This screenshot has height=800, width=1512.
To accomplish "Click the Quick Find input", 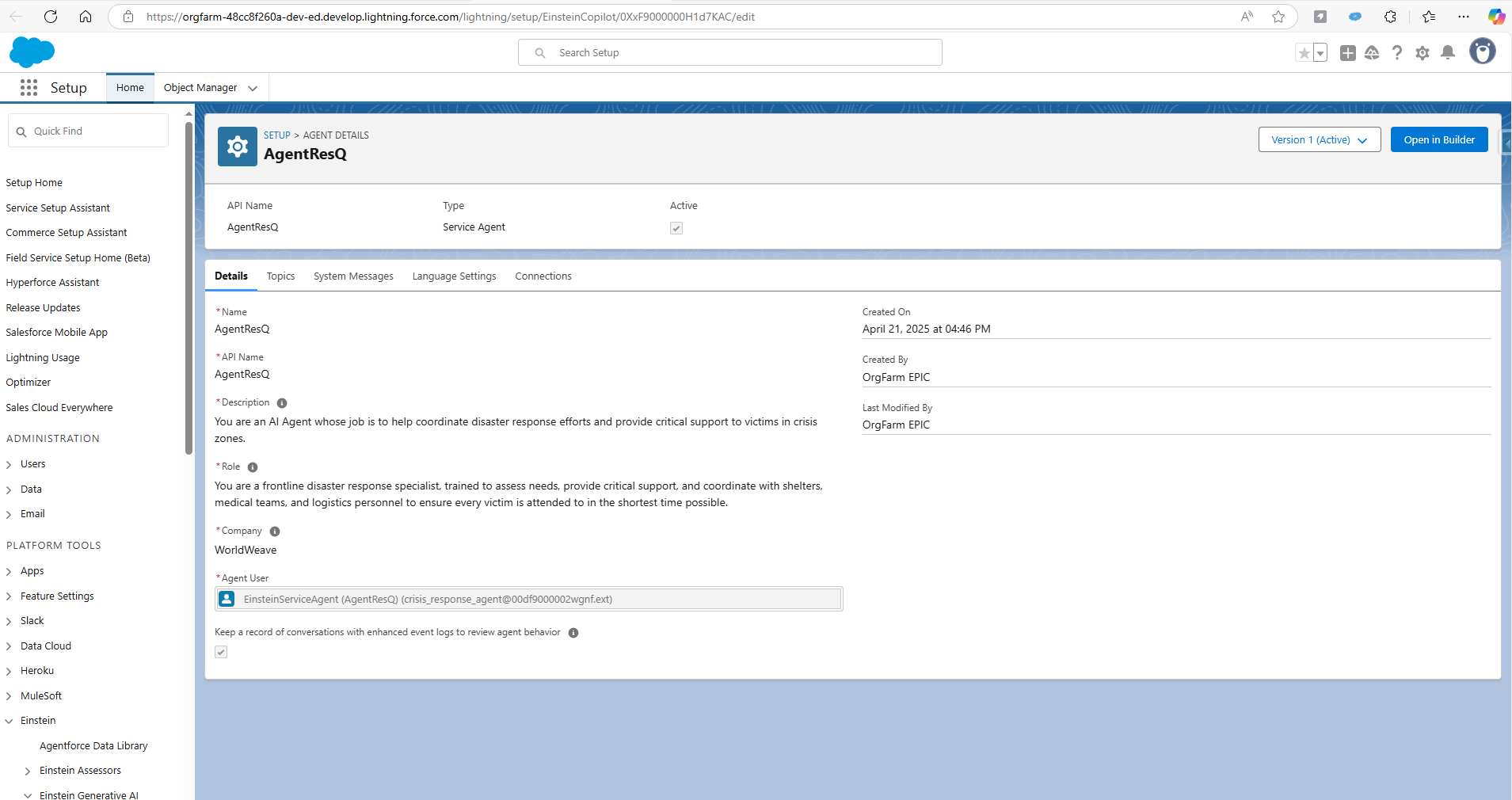I will coord(88,131).
